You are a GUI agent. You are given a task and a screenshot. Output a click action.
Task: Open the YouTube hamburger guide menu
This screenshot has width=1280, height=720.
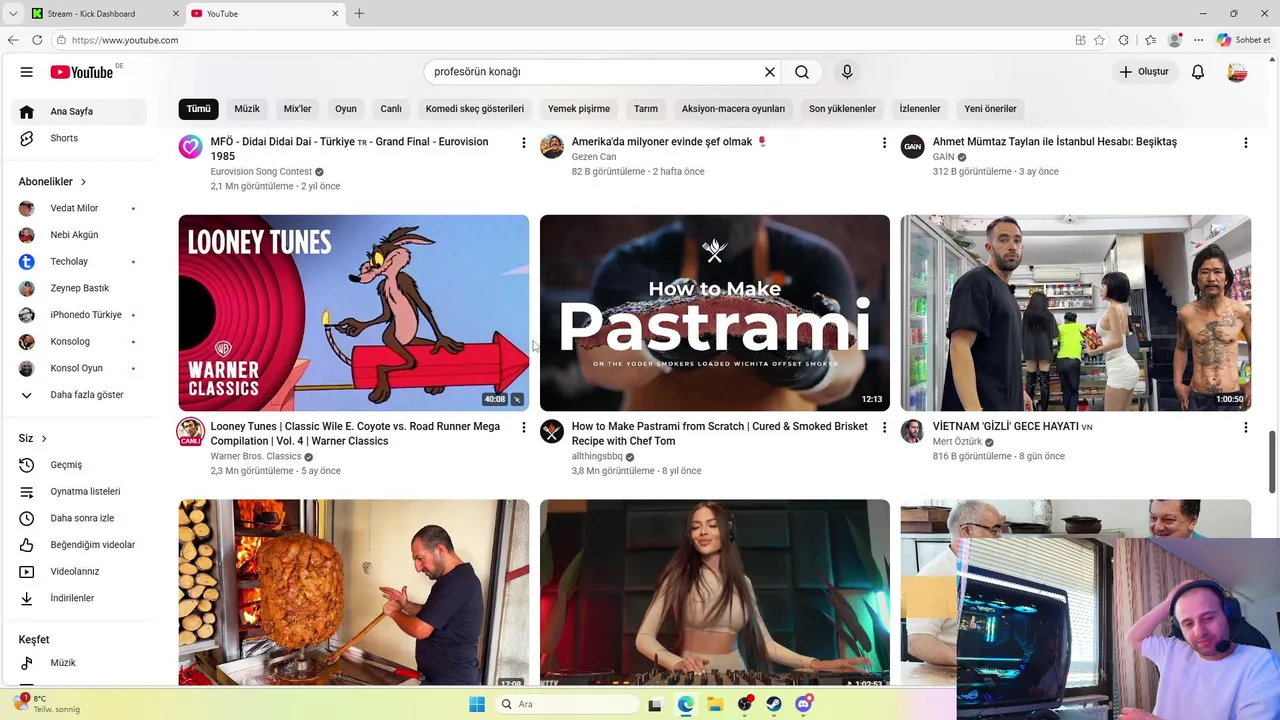point(27,72)
